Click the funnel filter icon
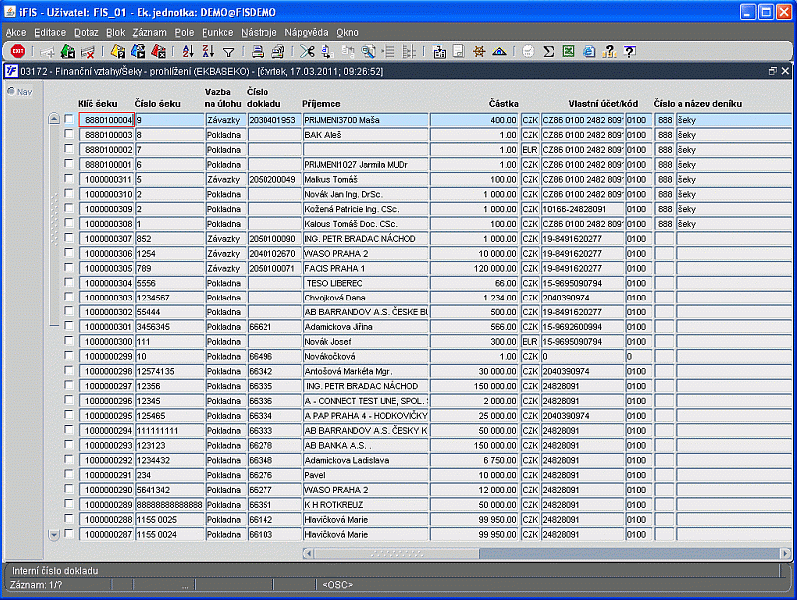The height and width of the screenshot is (600, 797). 229,51
